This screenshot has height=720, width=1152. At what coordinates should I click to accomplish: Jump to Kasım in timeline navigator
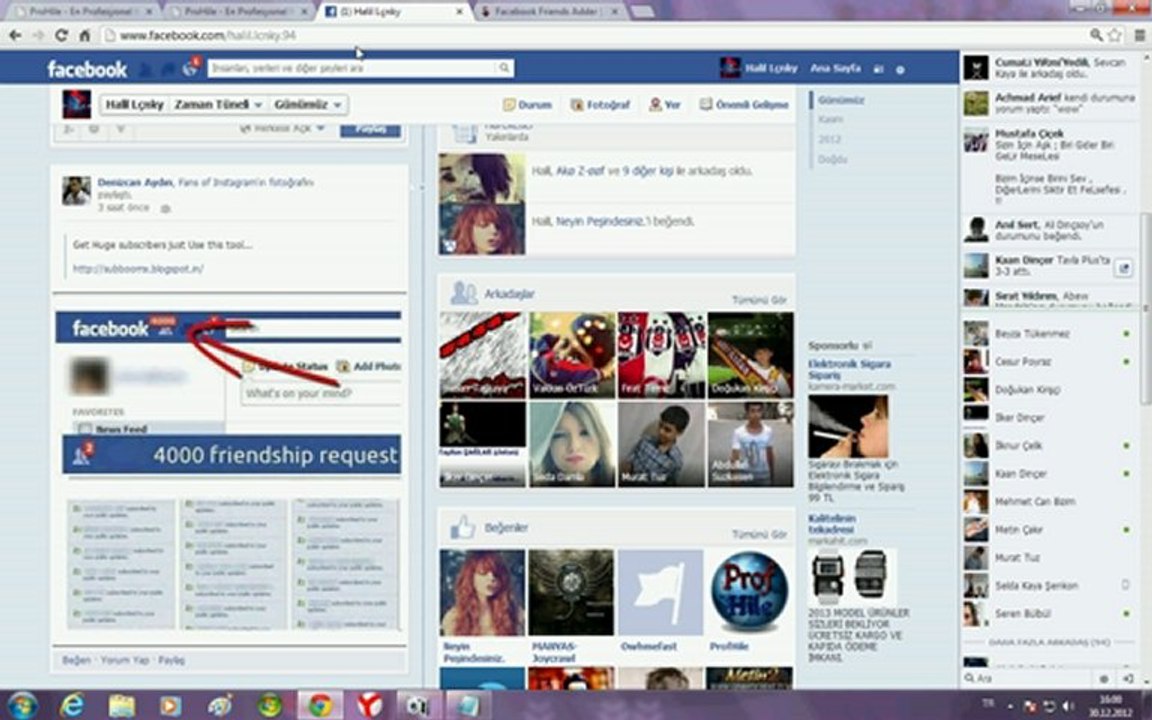point(830,119)
